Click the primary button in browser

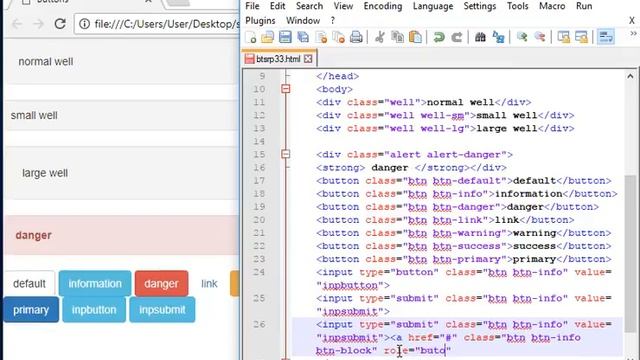point(31,310)
